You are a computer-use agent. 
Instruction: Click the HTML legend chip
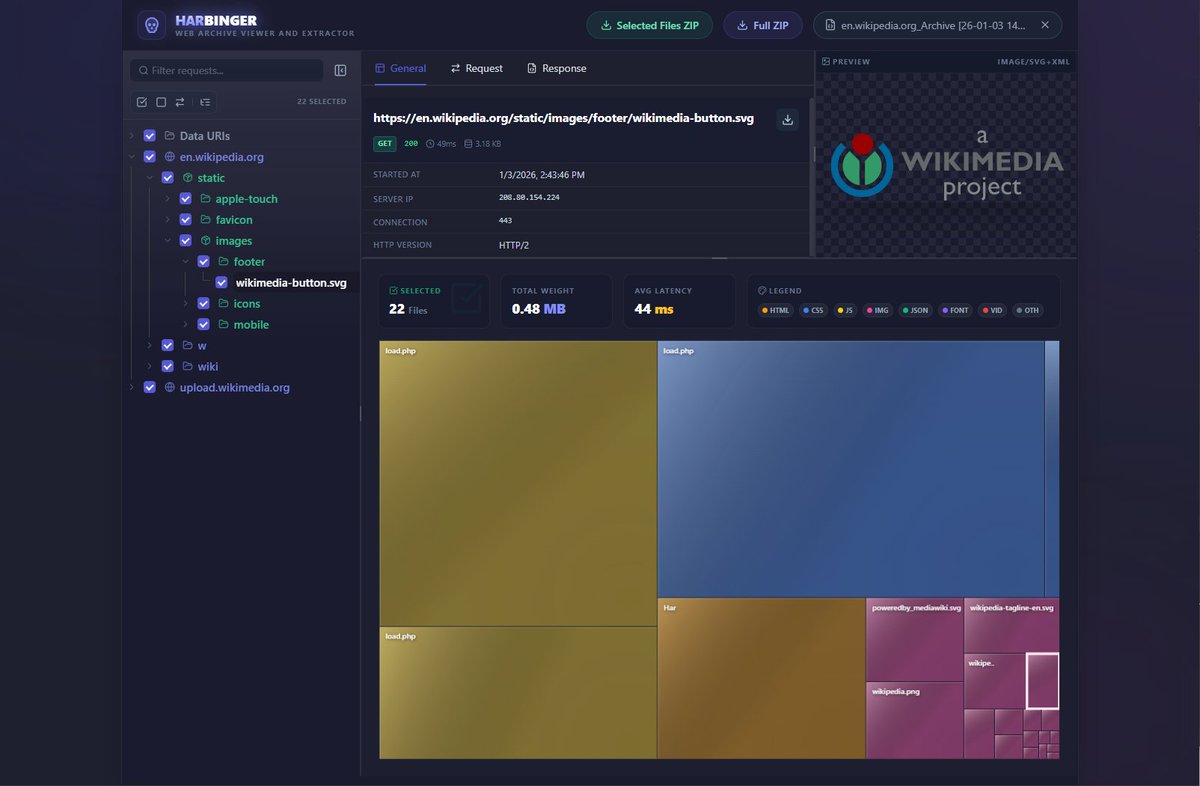776,310
